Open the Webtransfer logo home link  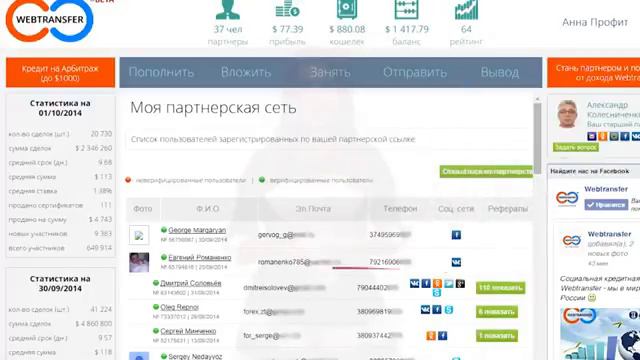point(50,20)
